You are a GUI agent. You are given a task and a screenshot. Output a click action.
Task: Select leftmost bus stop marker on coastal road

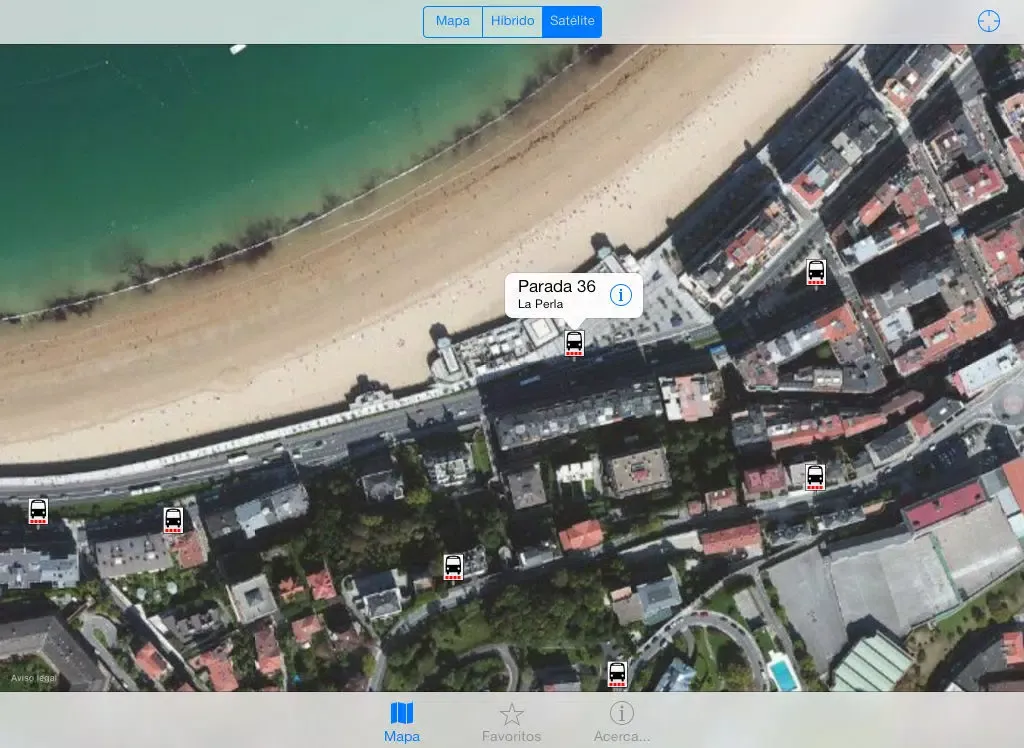coord(38,511)
